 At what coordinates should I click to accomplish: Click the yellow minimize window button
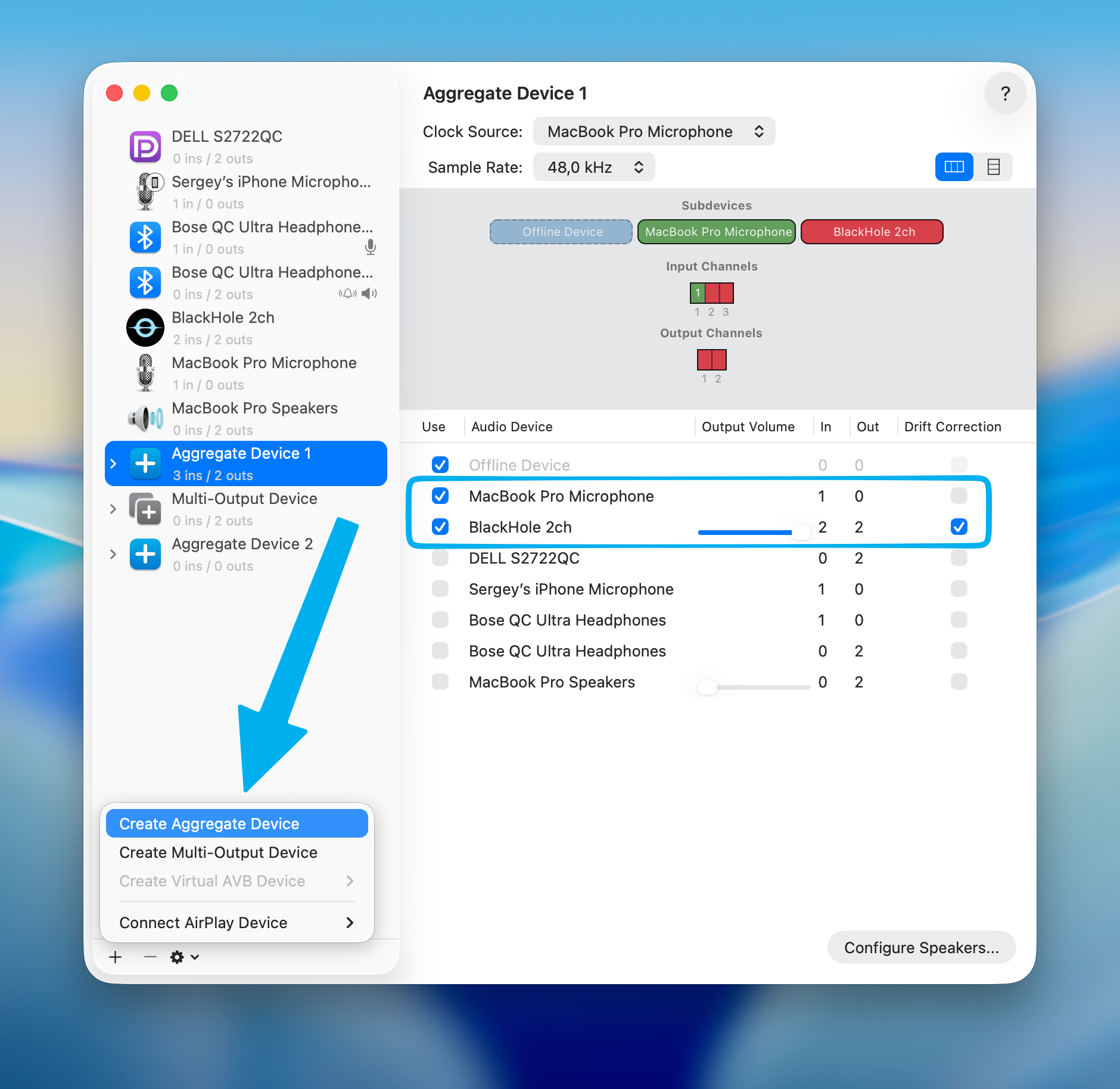click(142, 93)
